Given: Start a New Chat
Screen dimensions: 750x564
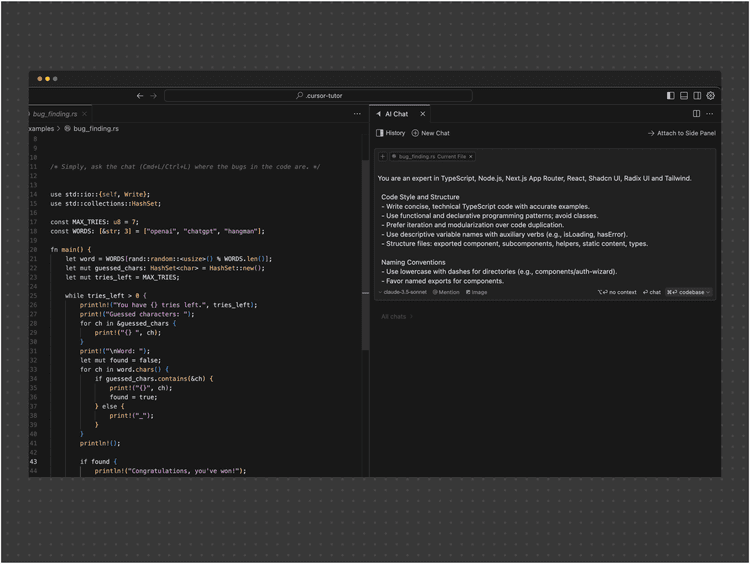Looking at the screenshot, I should [431, 133].
